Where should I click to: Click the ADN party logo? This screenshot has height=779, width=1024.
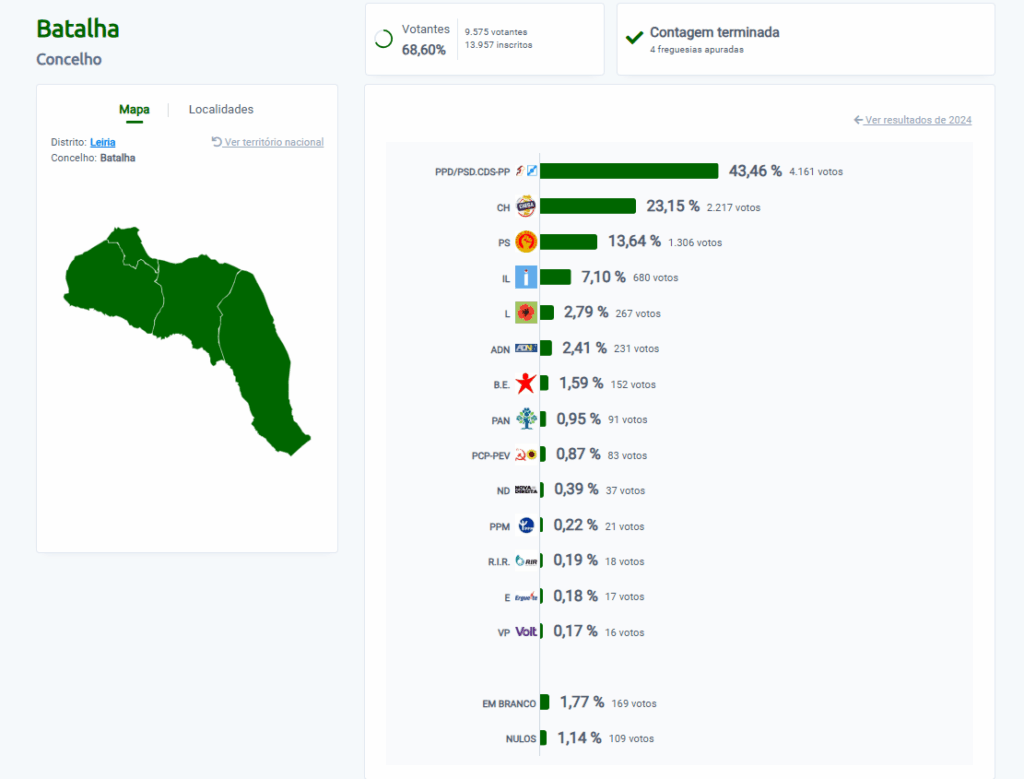526,349
